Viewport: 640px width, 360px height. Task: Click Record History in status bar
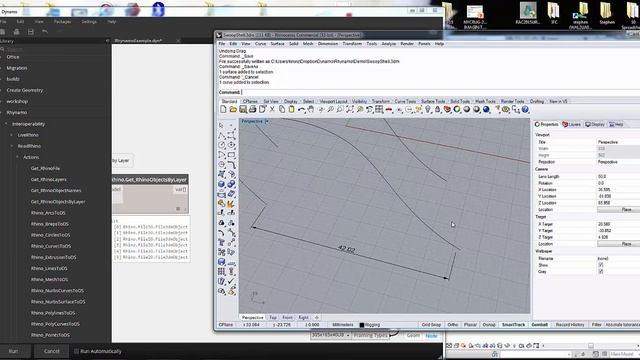(570, 325)
